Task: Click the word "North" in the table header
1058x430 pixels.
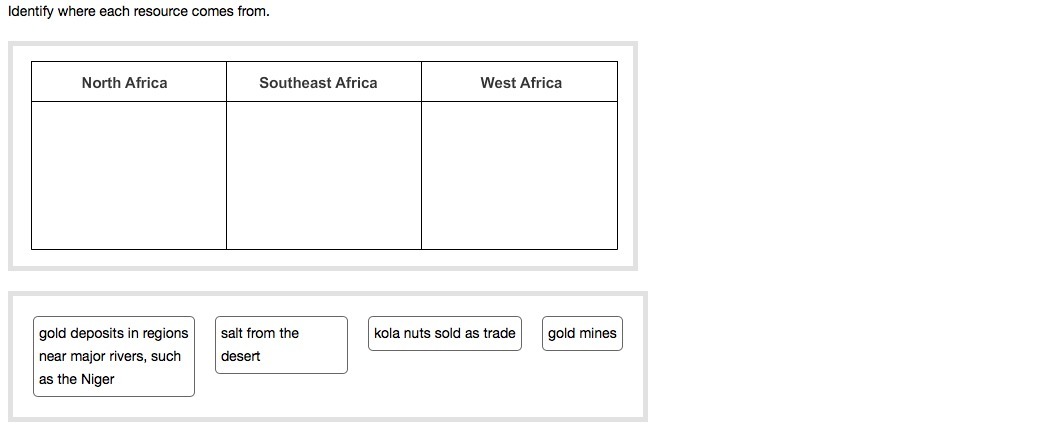Action: 101,83
